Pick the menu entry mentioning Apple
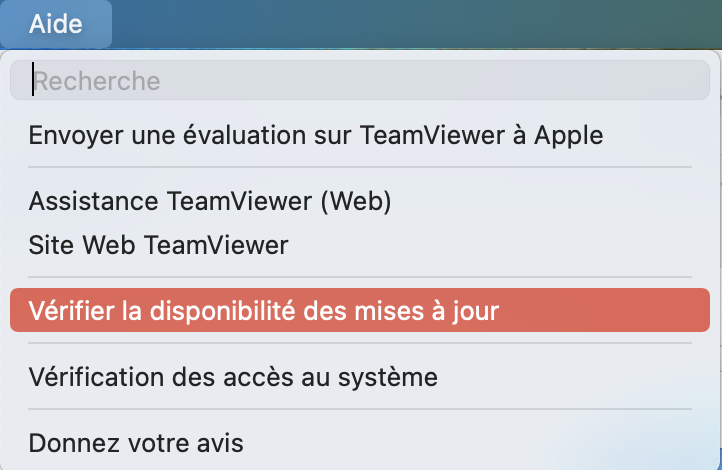The height and width of the screenshot is (470, 722). coord(316,134)
